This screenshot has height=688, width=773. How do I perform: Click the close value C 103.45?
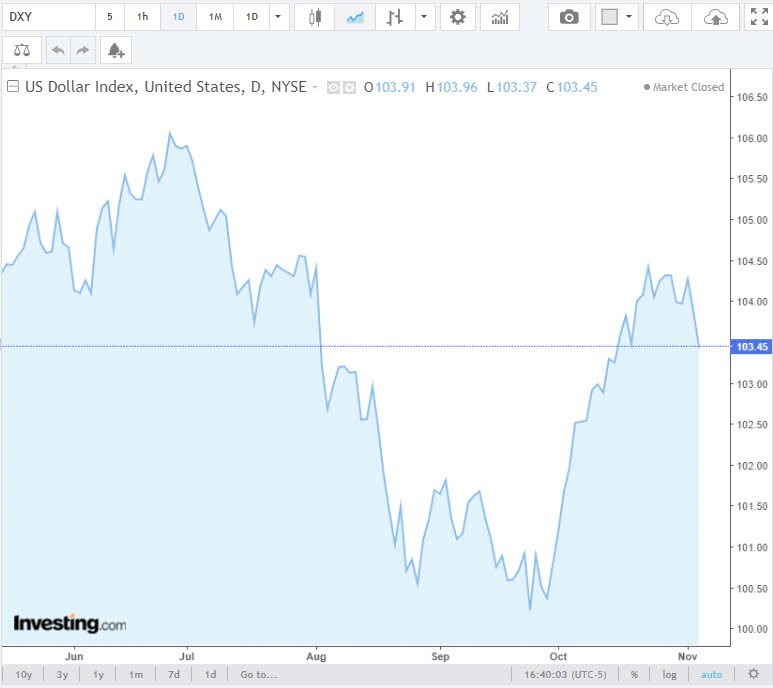571,87
